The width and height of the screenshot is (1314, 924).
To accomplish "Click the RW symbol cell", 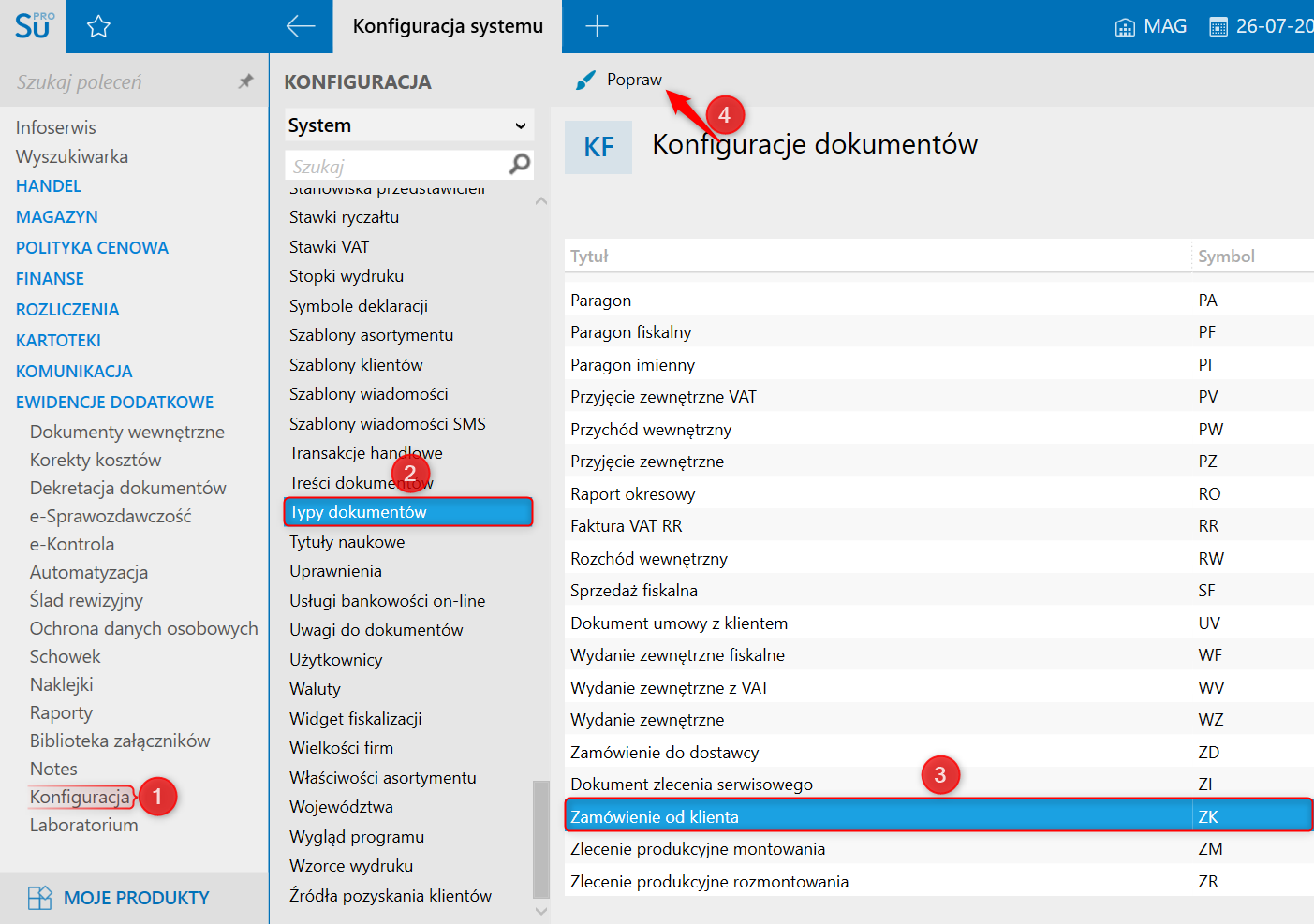I will pyautogui.click(x=1211, y=559).
